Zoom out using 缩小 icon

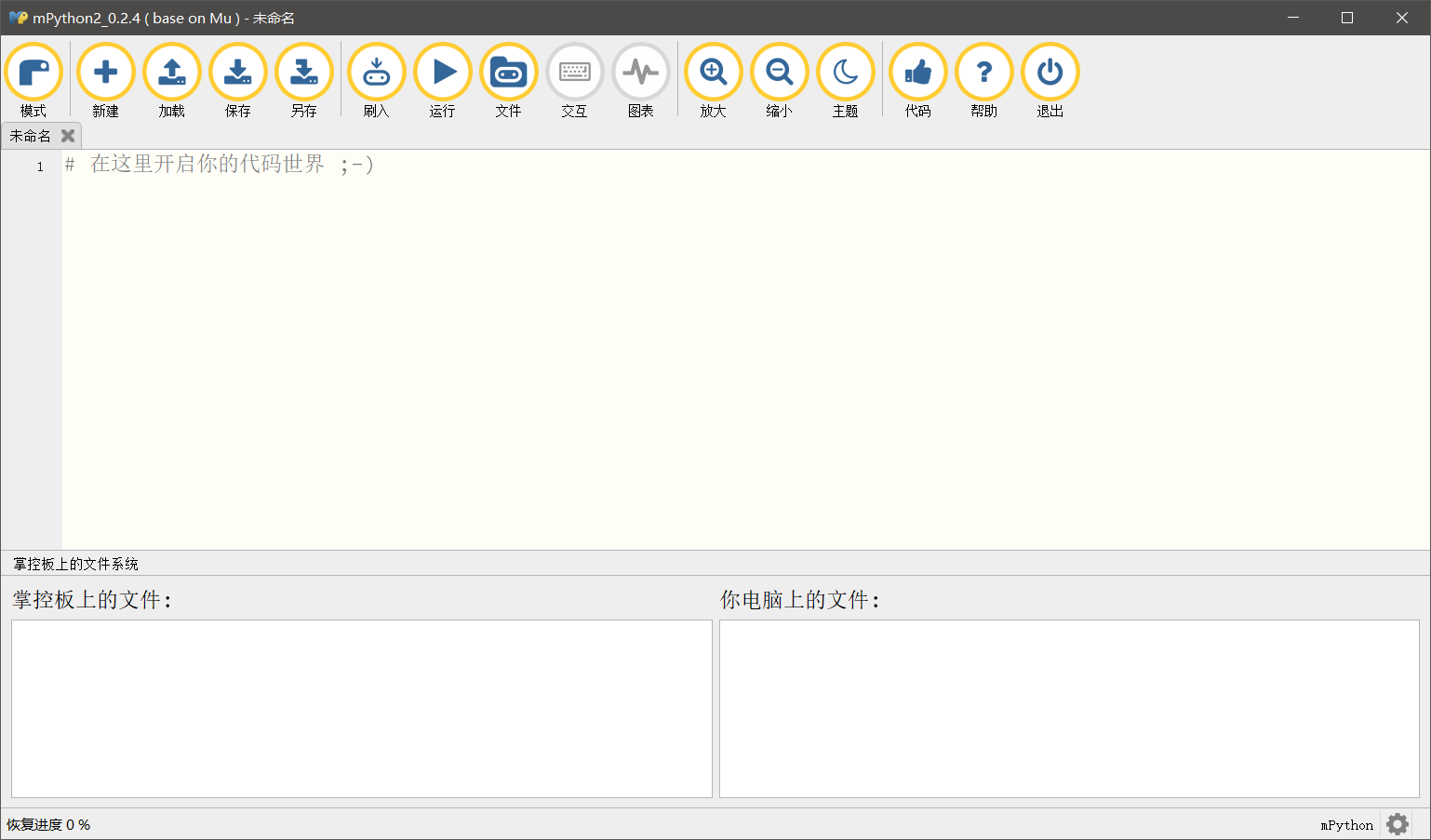coord(780,73)
